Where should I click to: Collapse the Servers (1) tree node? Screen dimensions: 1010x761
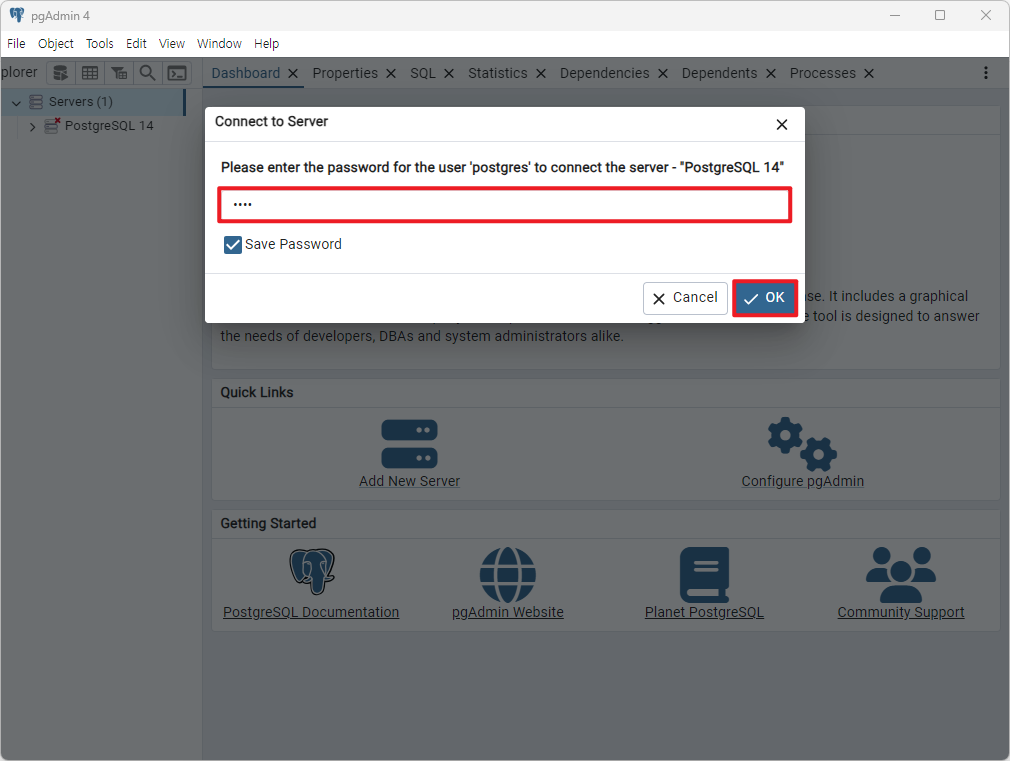click(16, 102)
